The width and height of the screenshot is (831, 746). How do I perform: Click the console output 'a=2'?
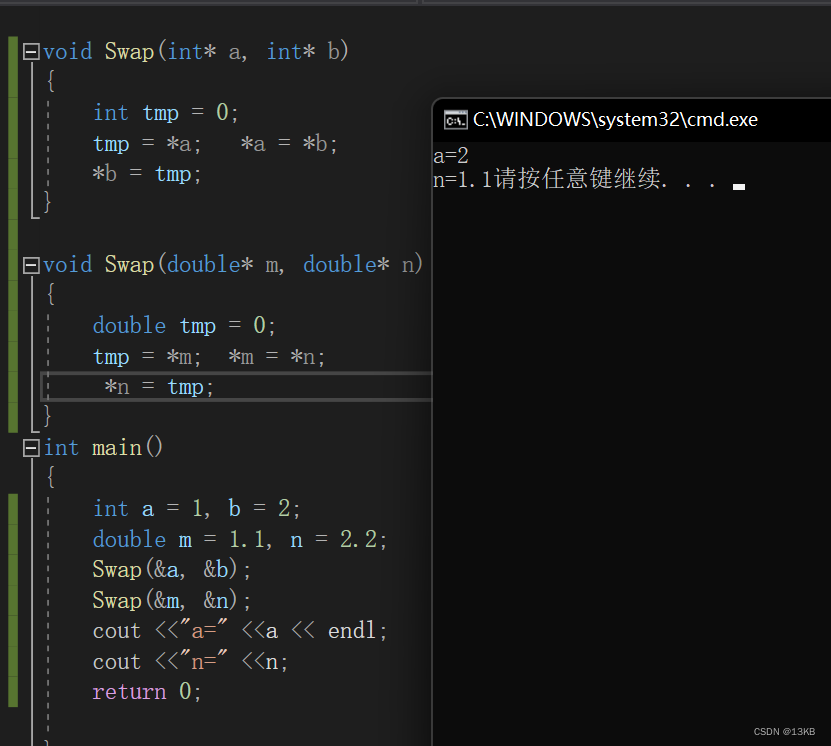451,156
